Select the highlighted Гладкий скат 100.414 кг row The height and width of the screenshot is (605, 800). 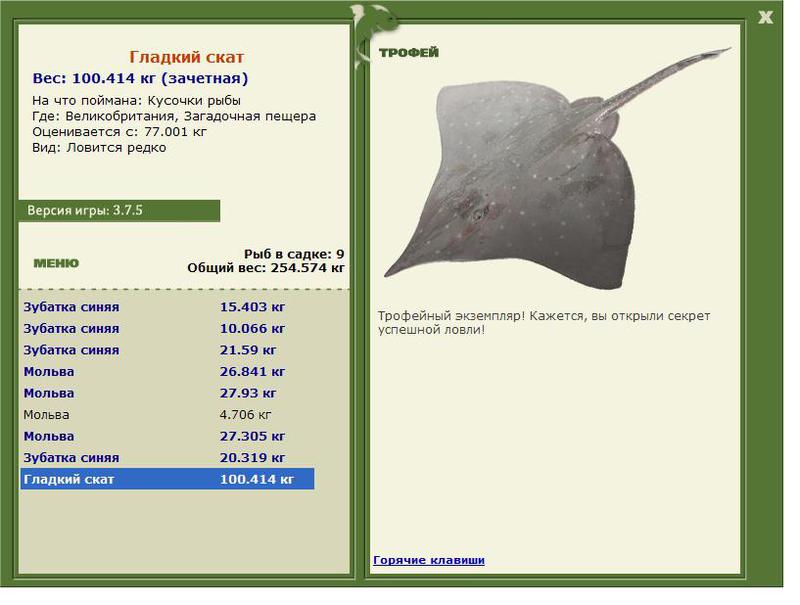[x=167, y=479]
